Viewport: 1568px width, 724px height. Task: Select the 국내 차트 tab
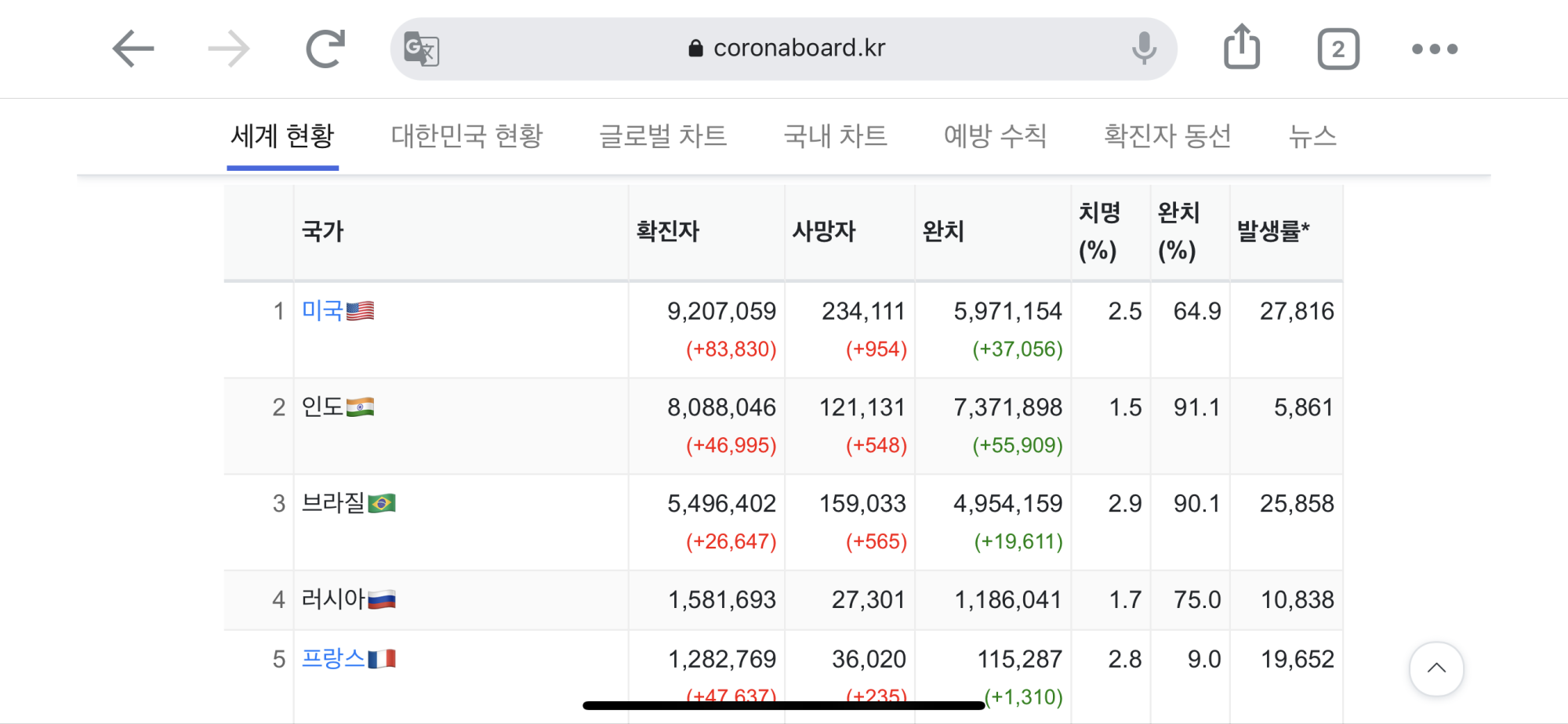[x=835, y=136]
